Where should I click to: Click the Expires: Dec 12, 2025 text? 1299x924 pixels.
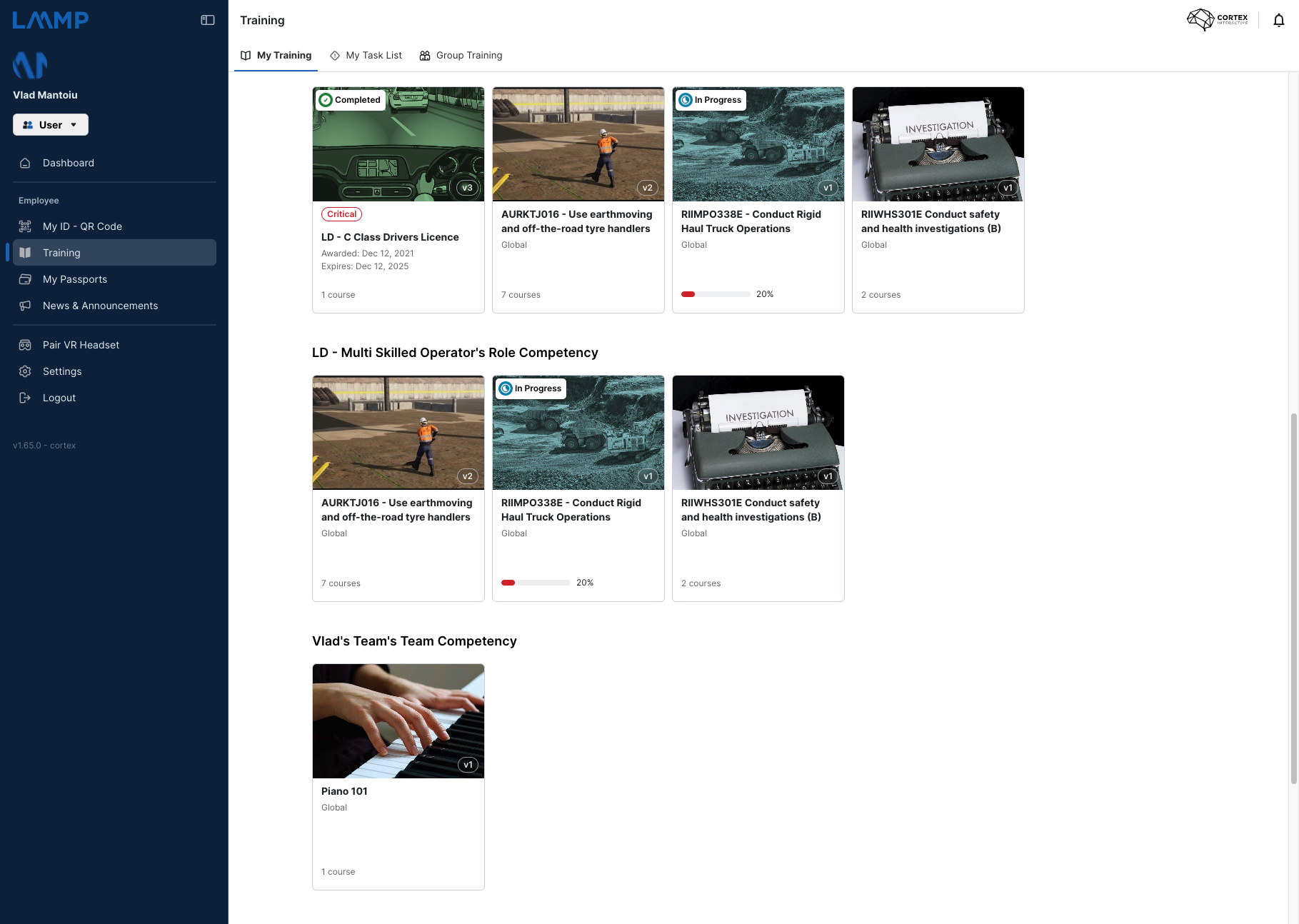365,266
